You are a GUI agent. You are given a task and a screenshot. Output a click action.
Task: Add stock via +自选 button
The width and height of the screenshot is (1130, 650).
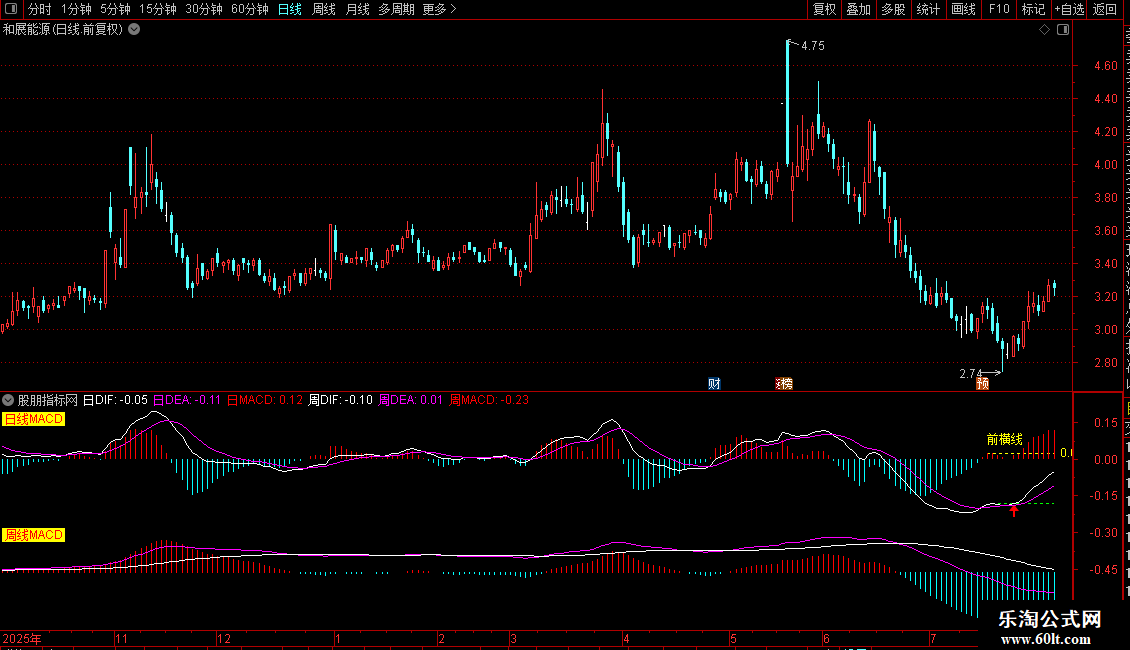1069,9
